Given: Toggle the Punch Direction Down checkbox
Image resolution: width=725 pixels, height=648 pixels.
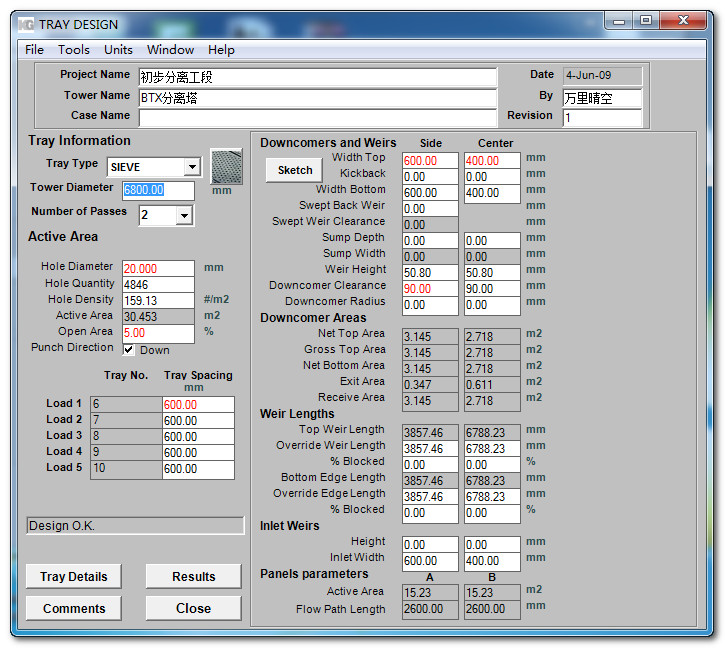Looking at the screenshot, I should pyautogui.click(x=129, y=350).
